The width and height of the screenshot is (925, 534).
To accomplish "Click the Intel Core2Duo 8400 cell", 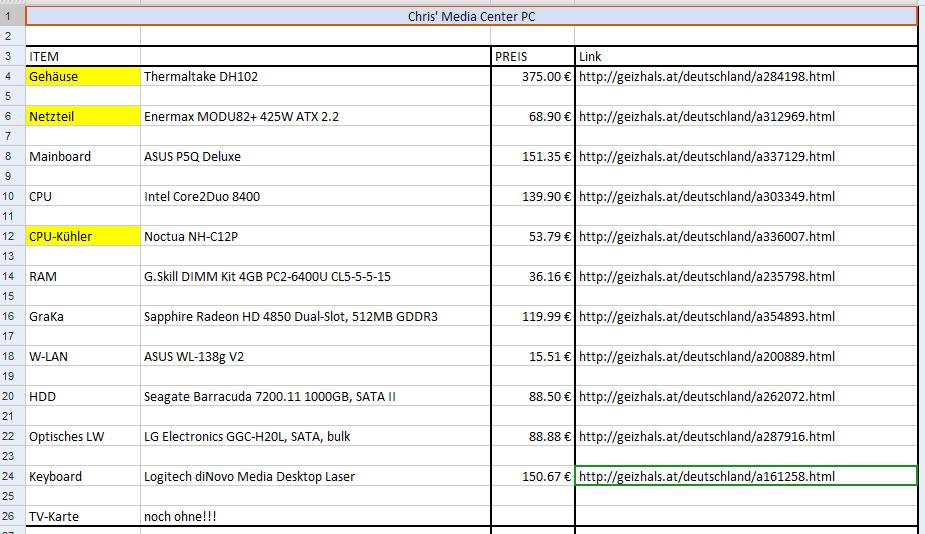I will [x=316, y=196].
